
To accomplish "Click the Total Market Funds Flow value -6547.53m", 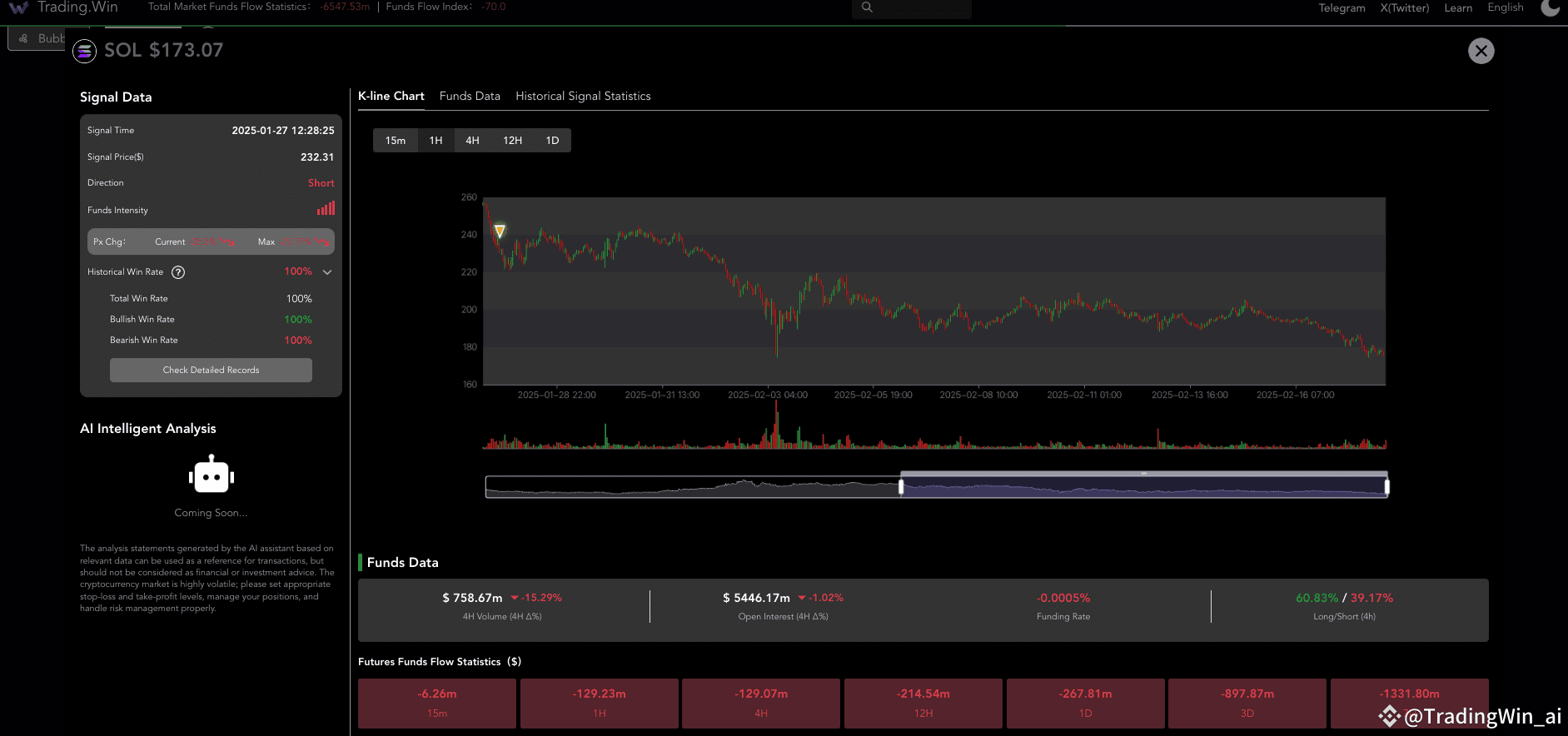I will pyautogui.click(x=345, y=7).
